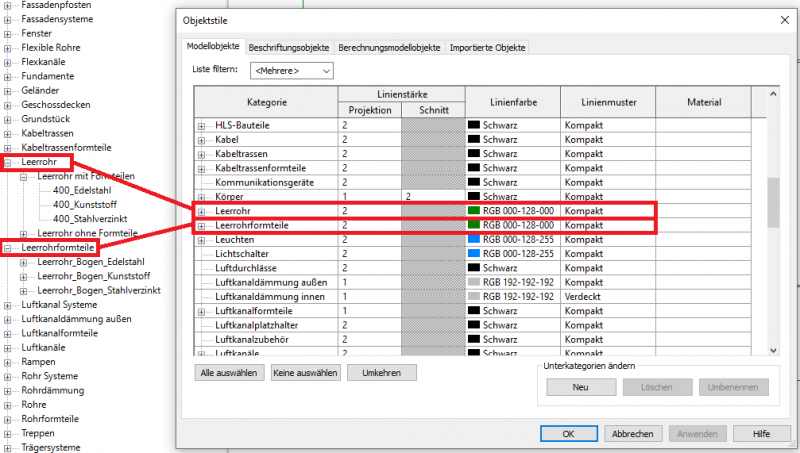The height and width of the screenshot is (453, 800).
Task: Expand the Leuchten category row
Action: pos(203,241)
